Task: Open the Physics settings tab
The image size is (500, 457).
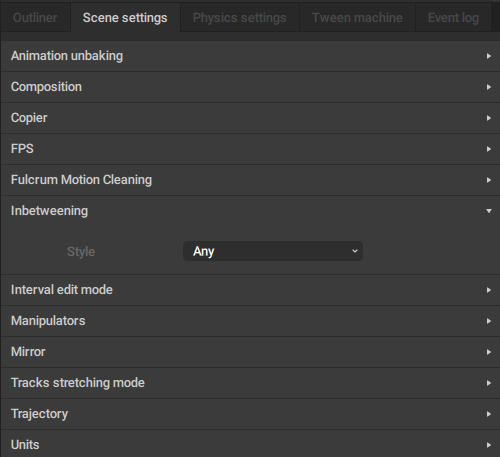Action: click(239, 18)
